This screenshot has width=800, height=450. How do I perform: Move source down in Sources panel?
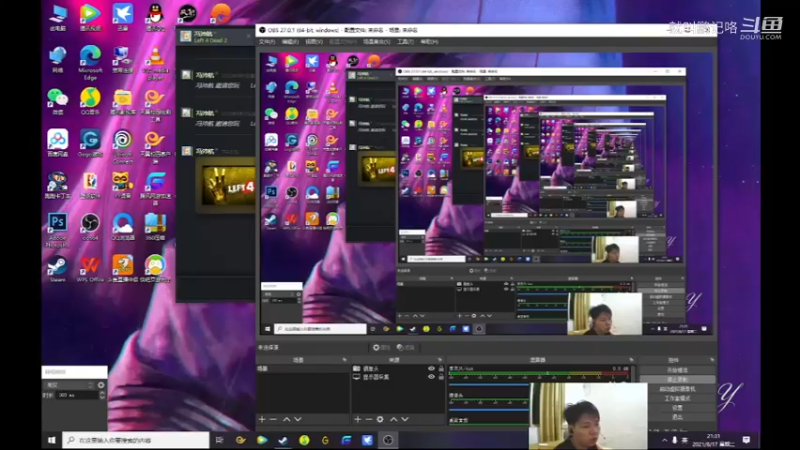405,419
